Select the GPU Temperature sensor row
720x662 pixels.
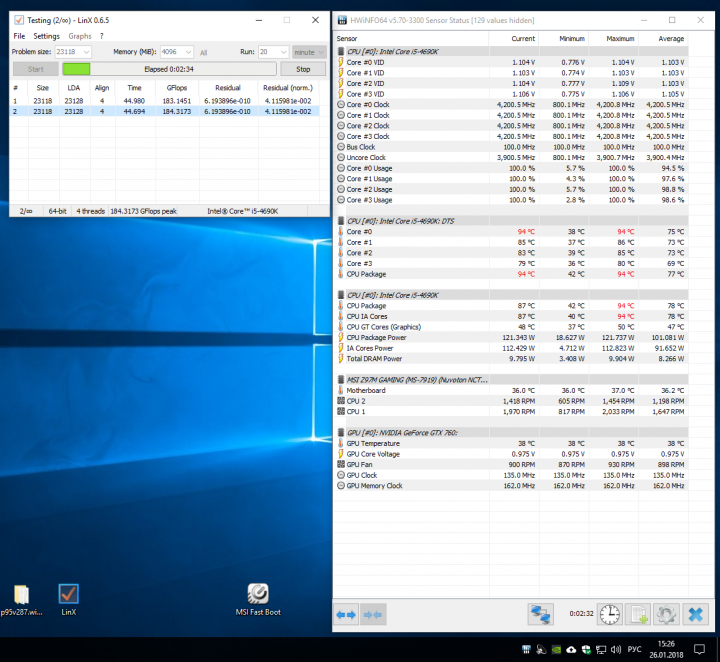pos(512,443)
